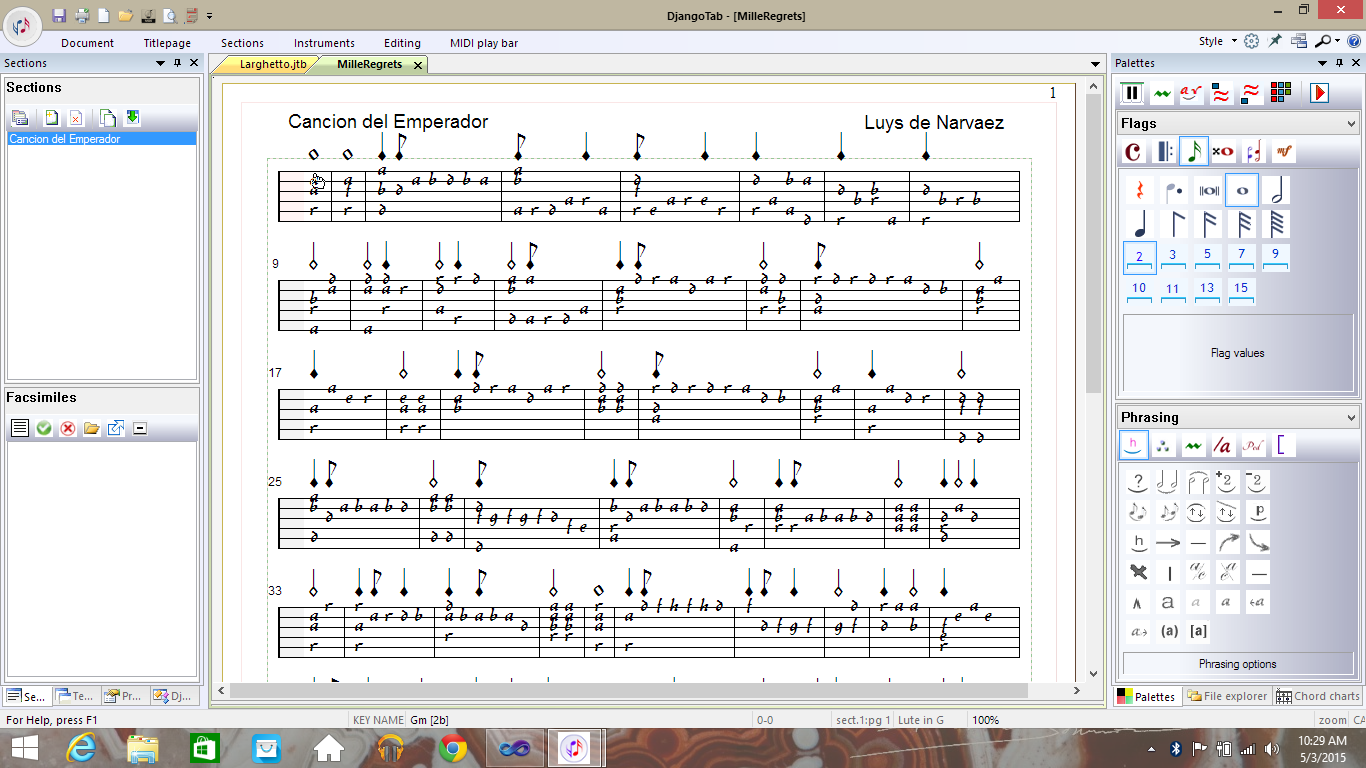The image size is (1366, 768).
Task: Click the dynamics mf icon in Flags
Action: pos(1283,152)
